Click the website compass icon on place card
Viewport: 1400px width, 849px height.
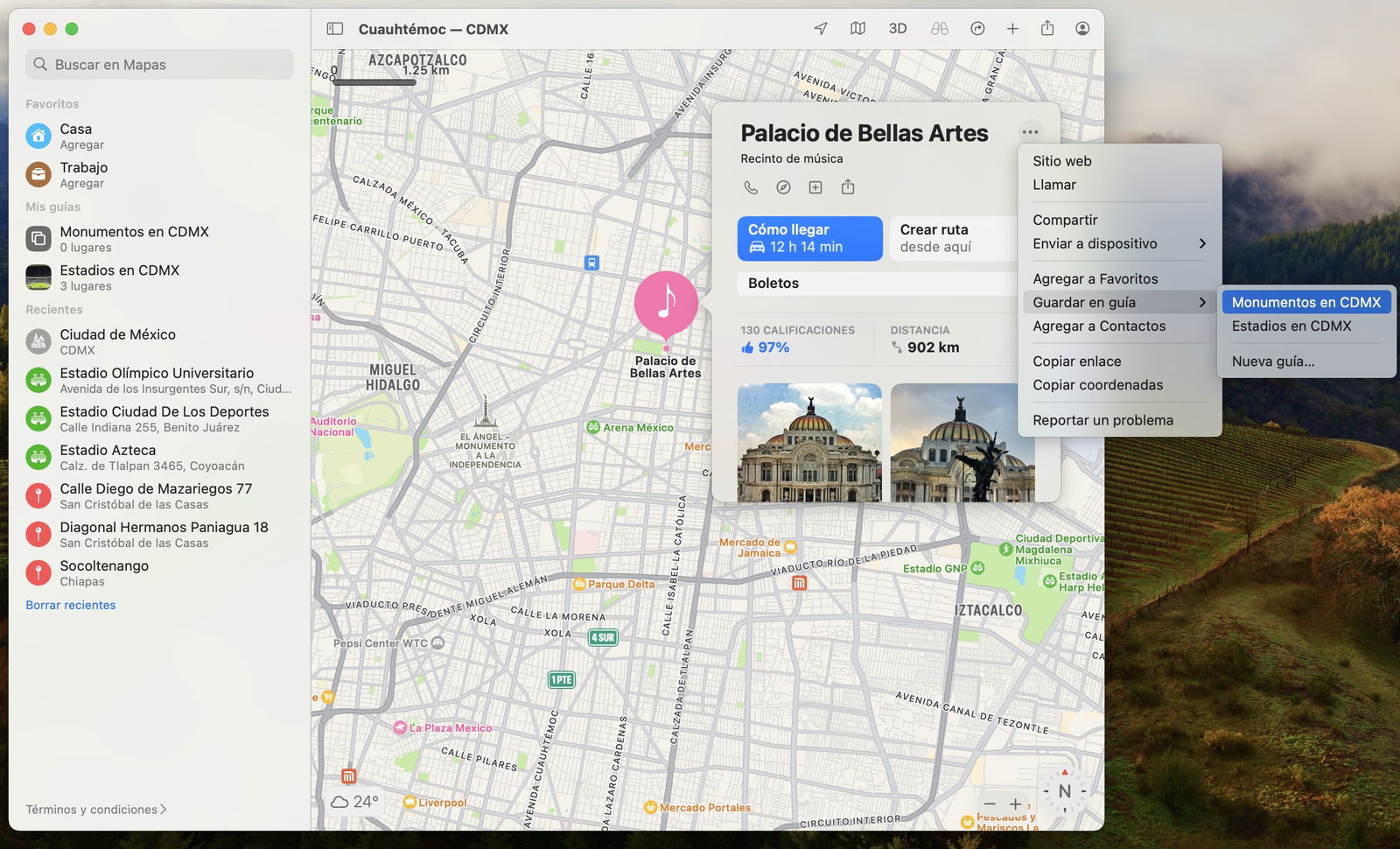coord(783,187)
